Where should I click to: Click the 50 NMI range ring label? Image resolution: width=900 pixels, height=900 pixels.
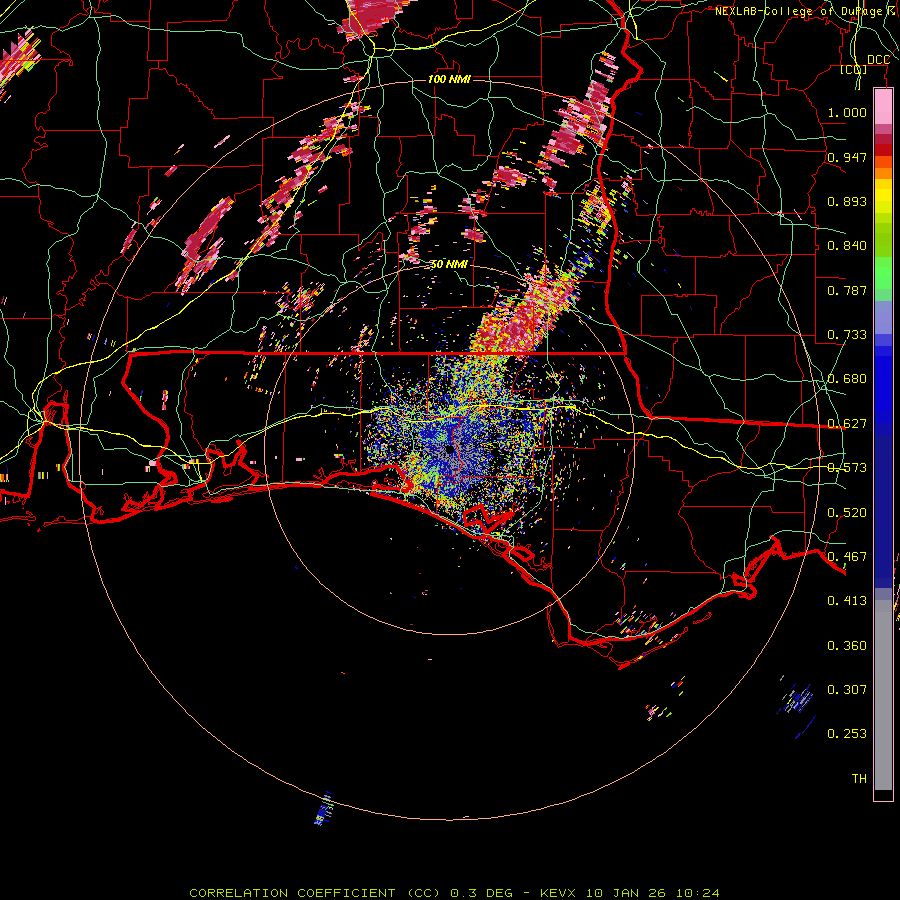coord(449,265)
